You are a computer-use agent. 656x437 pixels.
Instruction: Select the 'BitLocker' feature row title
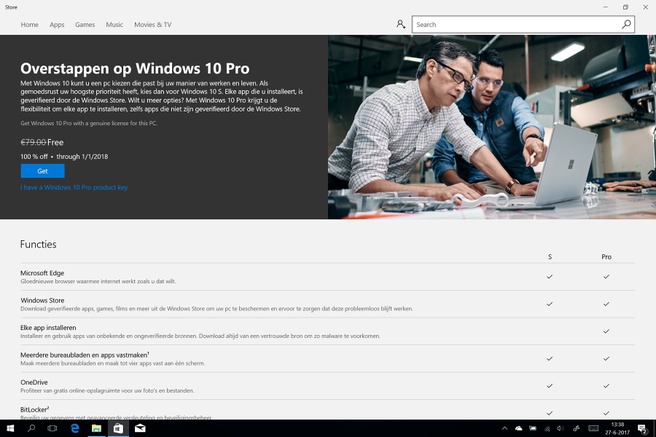(x=34, y=409)
